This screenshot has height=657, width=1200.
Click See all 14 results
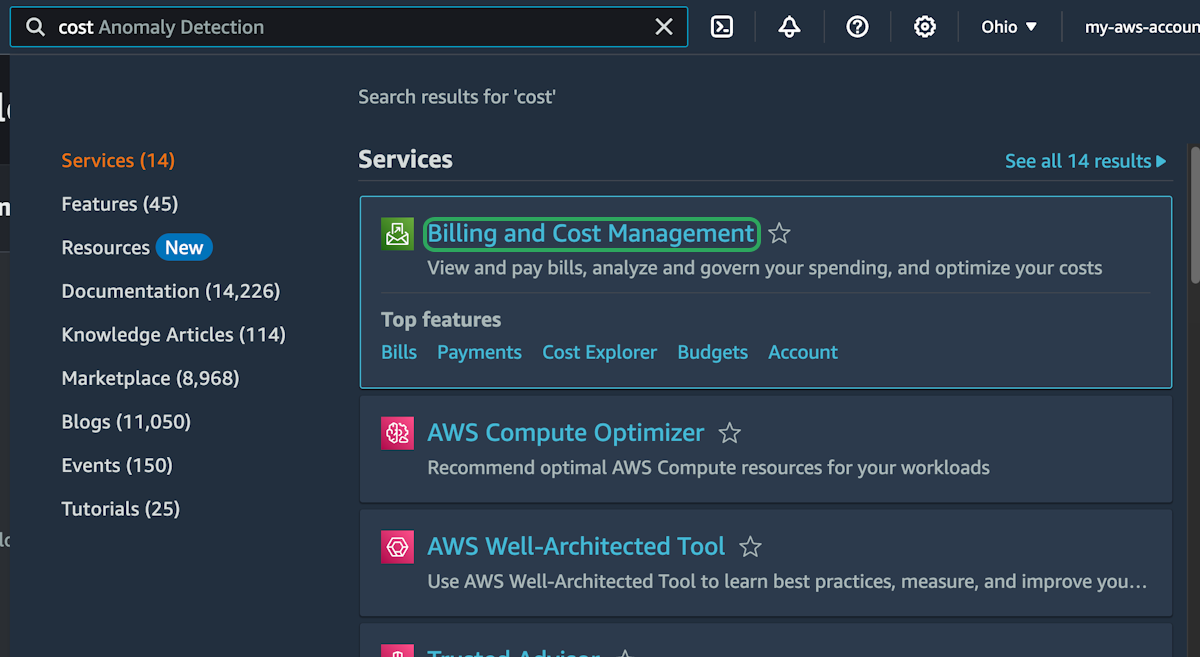pos(1085,161)
